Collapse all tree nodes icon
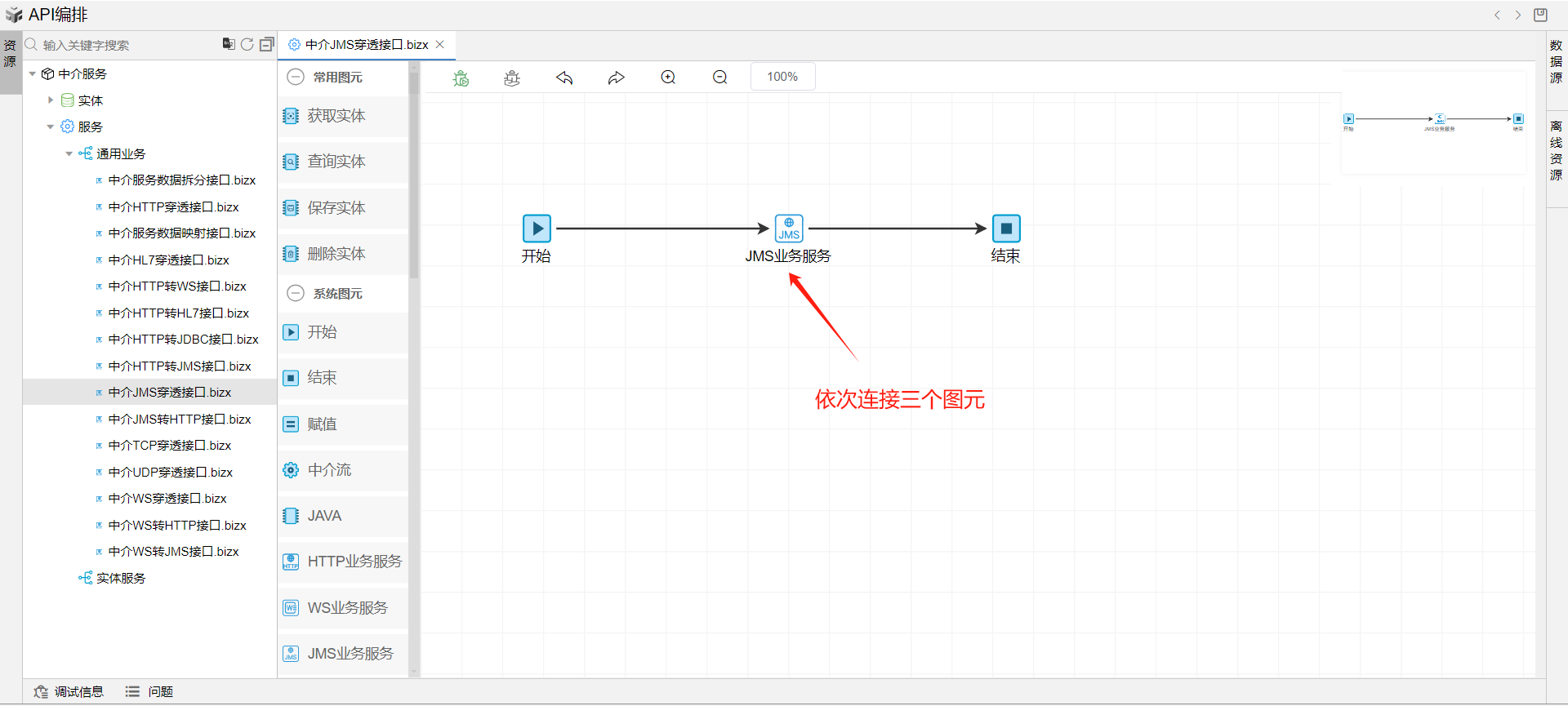Screen dimensions: 1568x706 point(266,44)
